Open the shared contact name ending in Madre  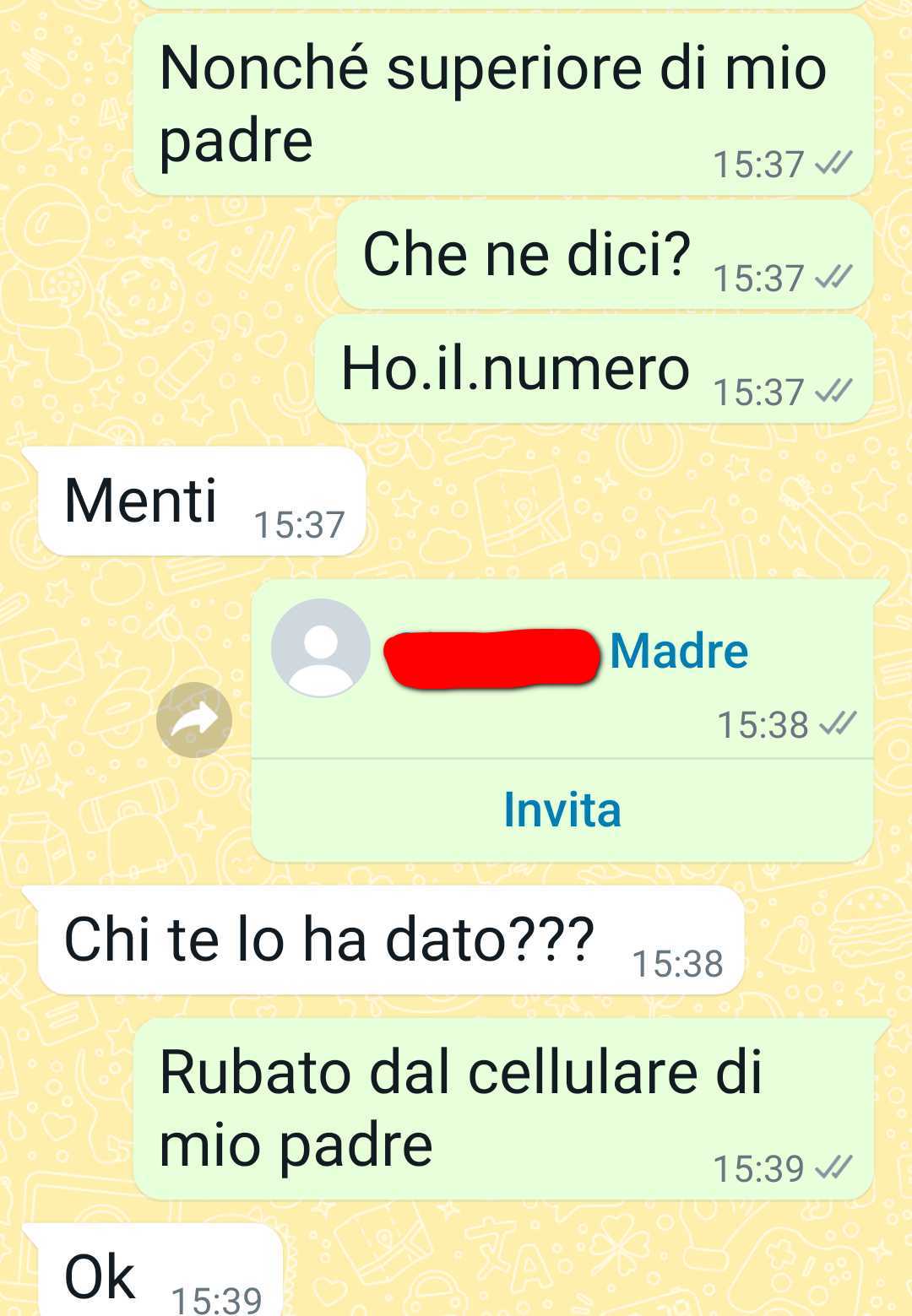pos(567,653)
